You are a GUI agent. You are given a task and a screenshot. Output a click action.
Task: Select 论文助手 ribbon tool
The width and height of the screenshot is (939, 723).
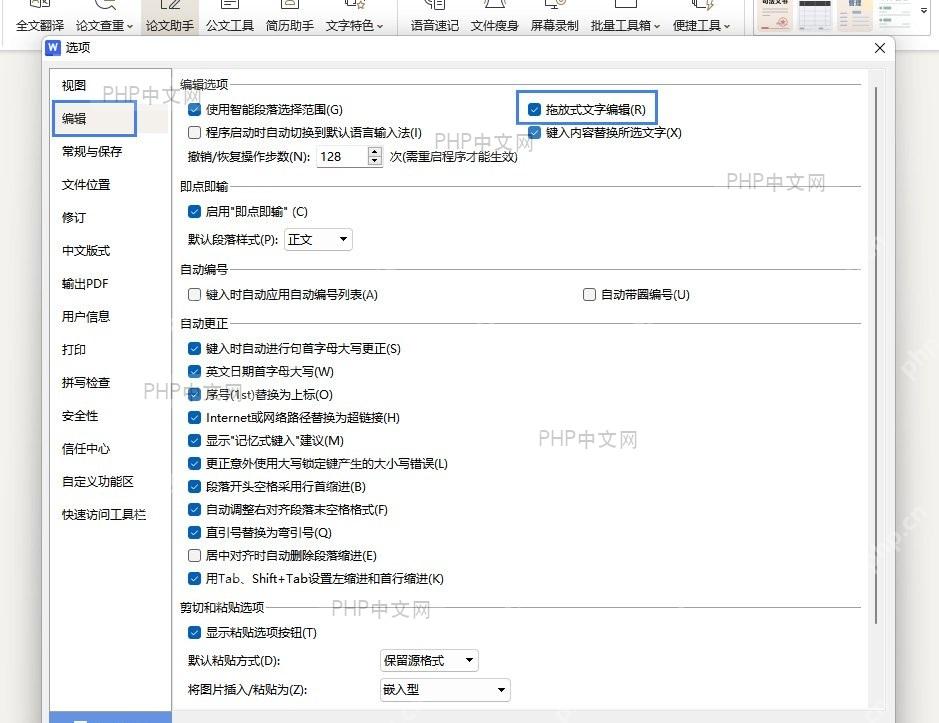point(169,17)
